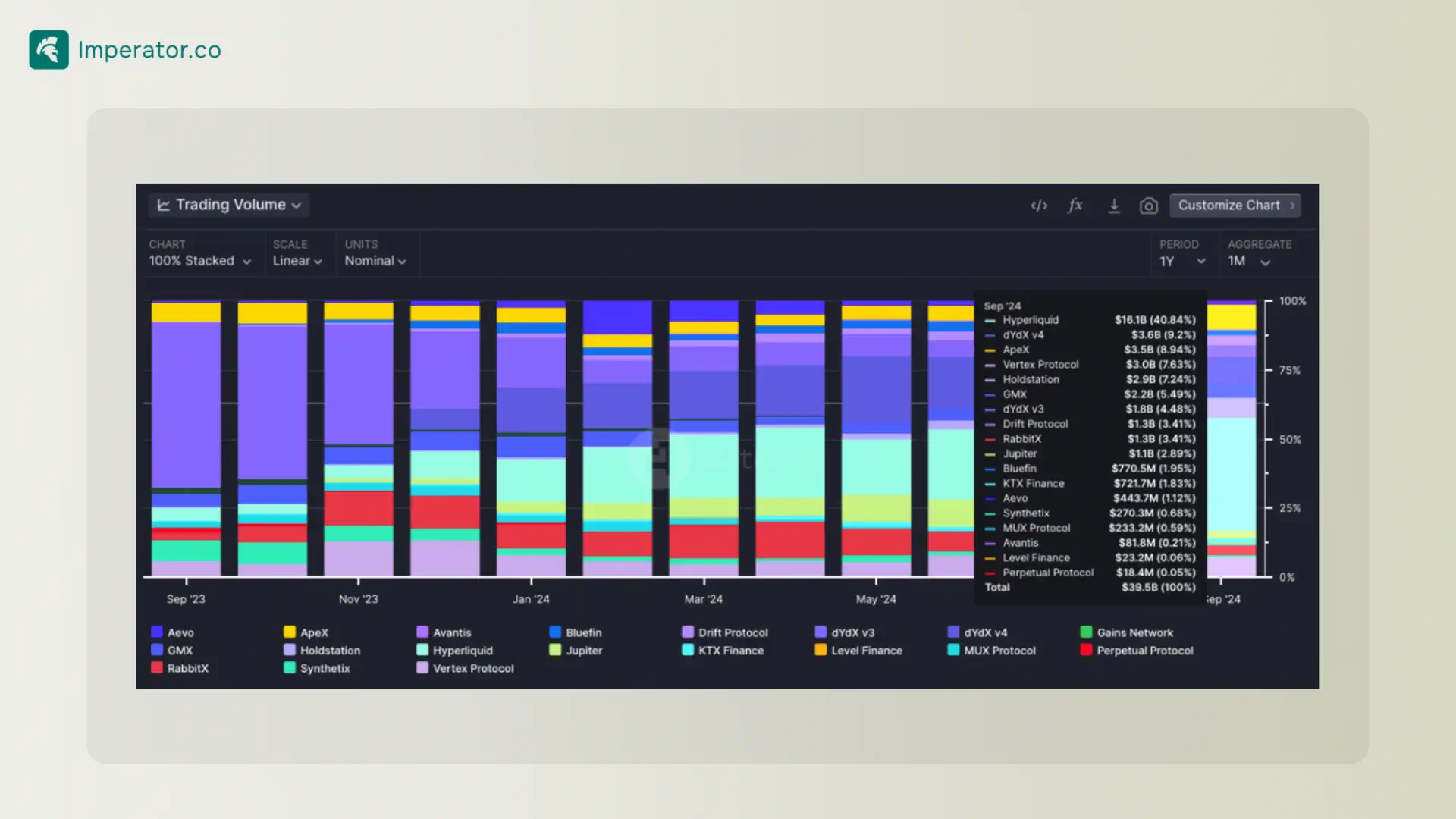Click the Holdstation legend color swatch
This screenshot has height=819, width=1456.
tap(290, 650)
